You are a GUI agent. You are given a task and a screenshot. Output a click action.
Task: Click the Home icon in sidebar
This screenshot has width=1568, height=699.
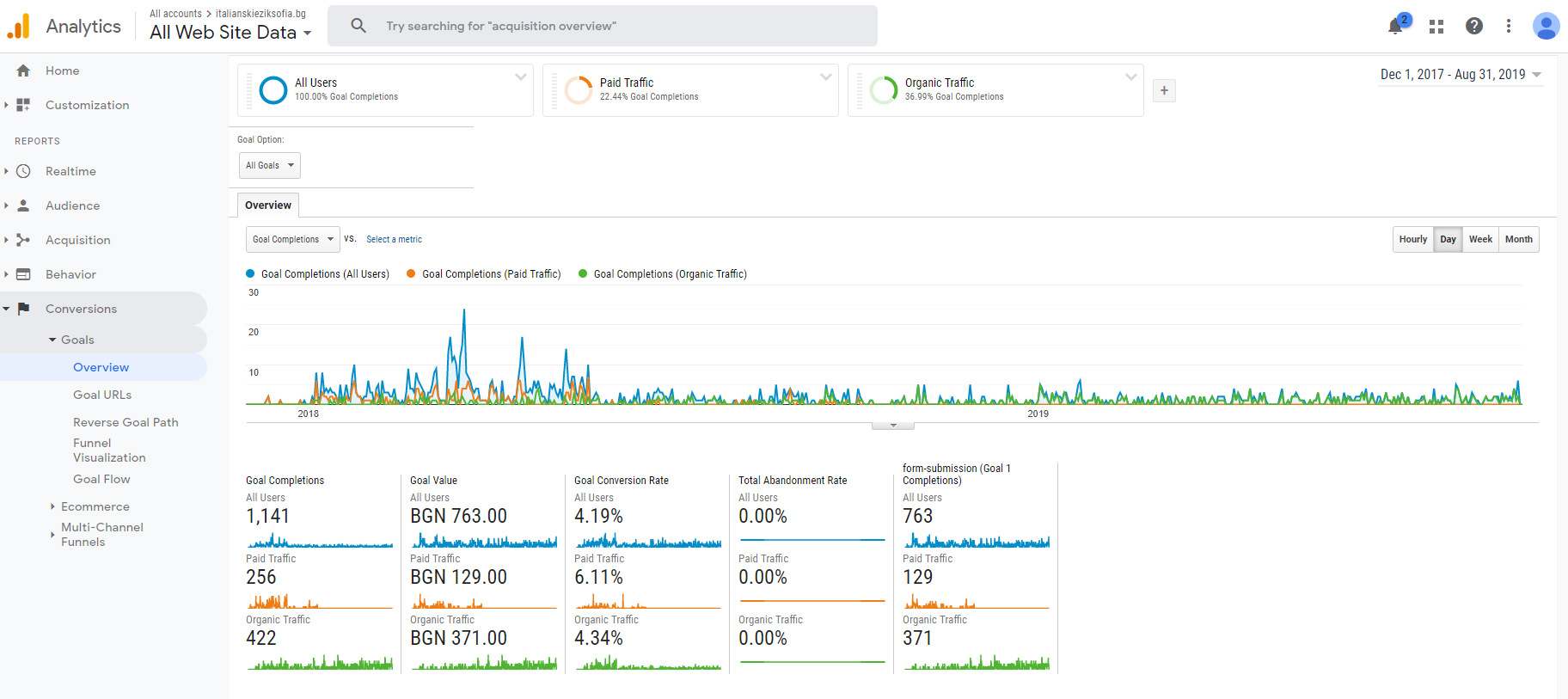click(x=23, y=71)
